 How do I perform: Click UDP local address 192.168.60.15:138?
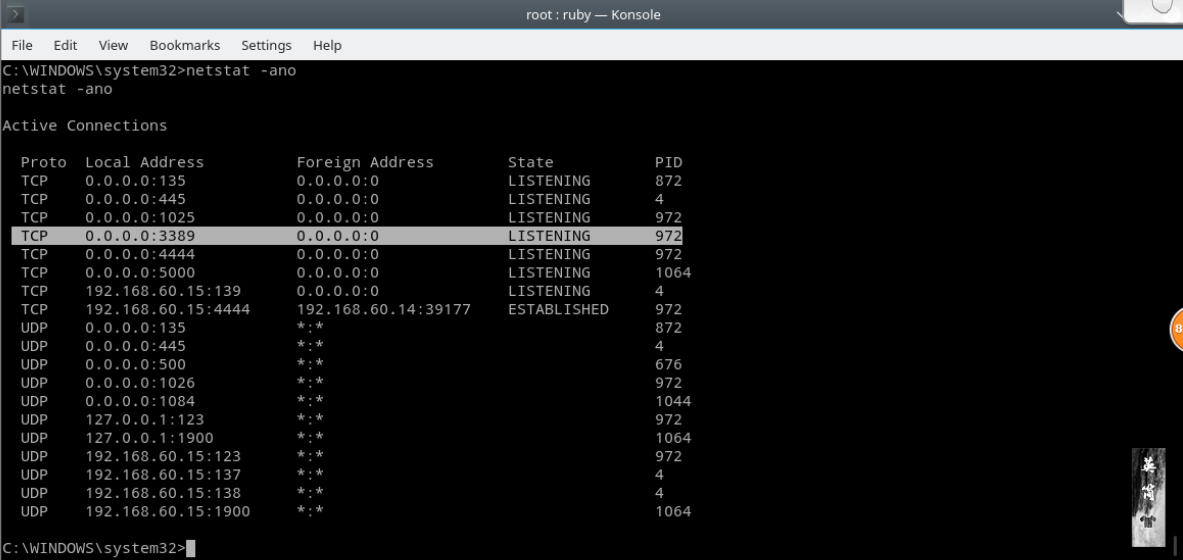click(x=163, y=493)
